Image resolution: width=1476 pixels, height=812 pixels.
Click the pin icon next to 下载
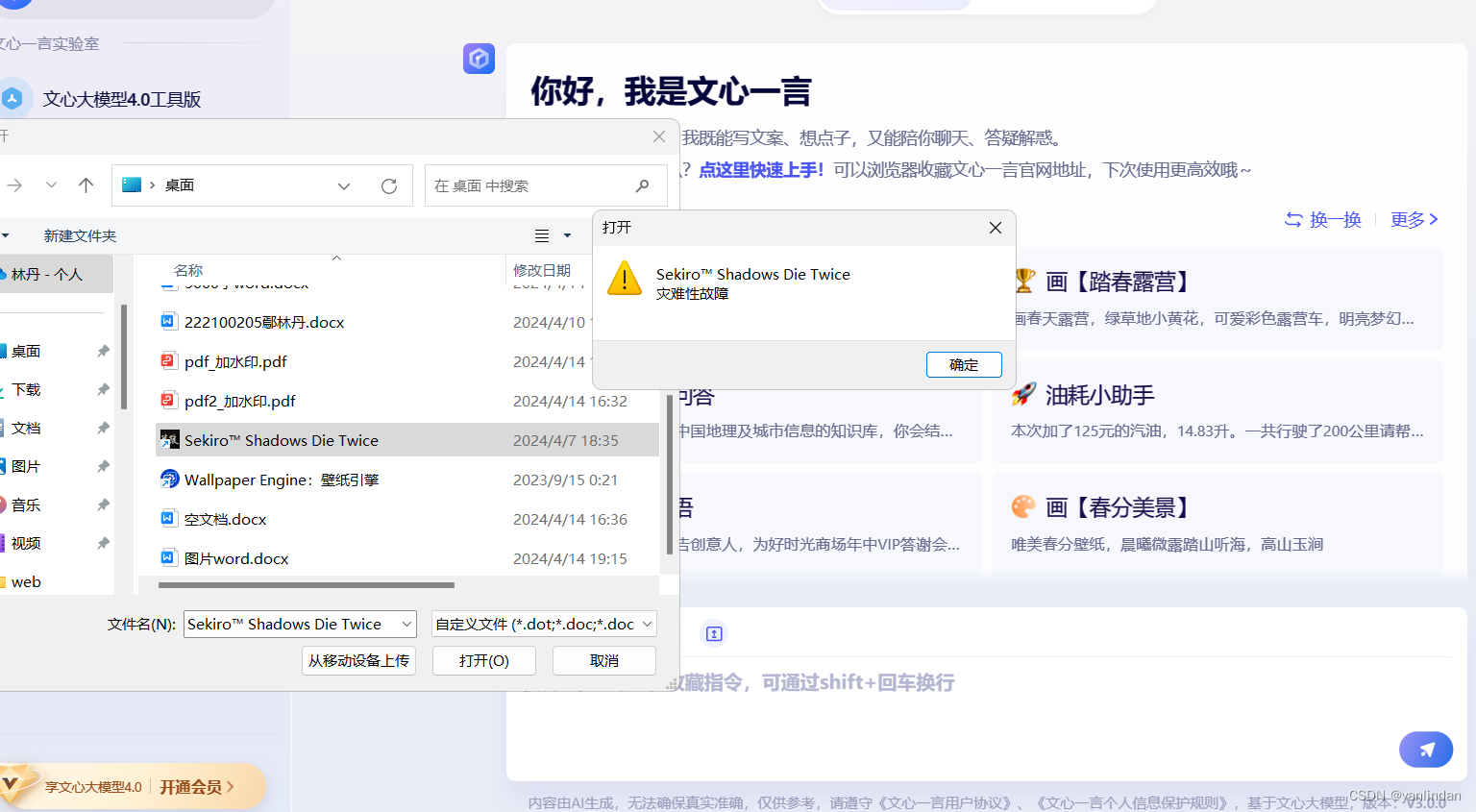click(x=103, y=389)
